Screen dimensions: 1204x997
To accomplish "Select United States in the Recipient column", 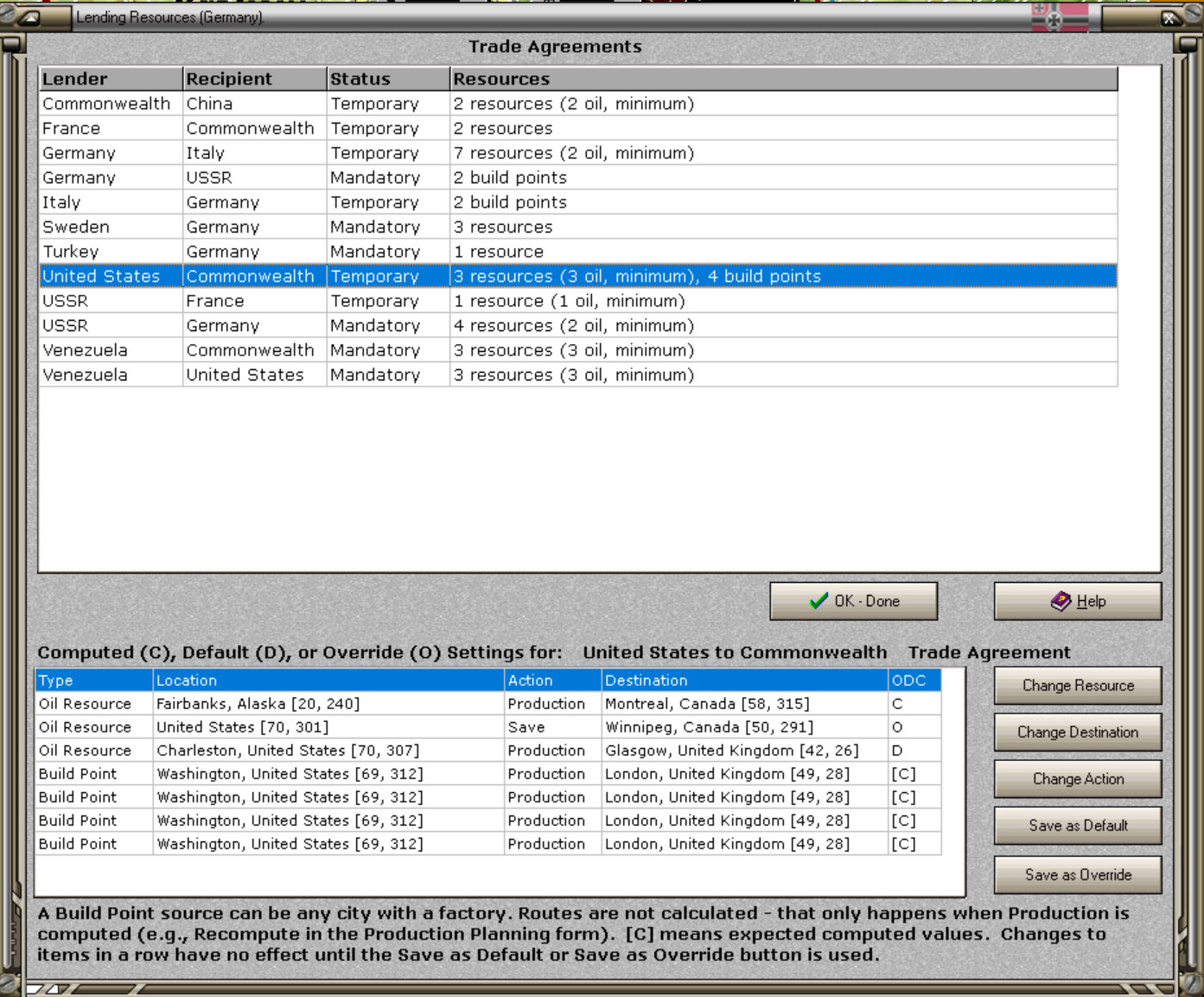I will (255, 375).
